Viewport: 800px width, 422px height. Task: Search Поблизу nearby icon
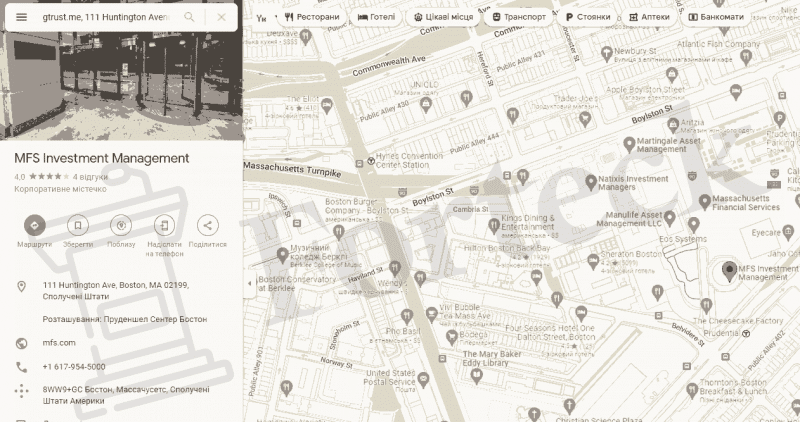coord(121,225)
